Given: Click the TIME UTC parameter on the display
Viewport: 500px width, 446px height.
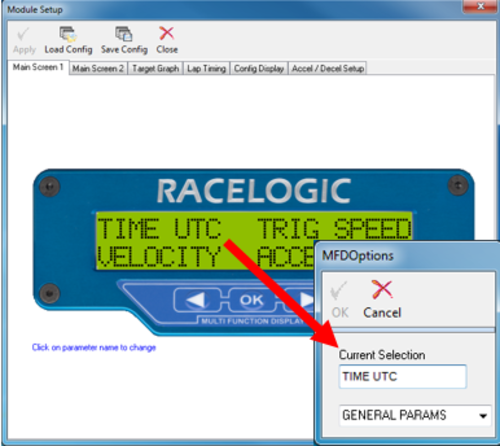Looking at the screenshot, I should click(159, 228).
